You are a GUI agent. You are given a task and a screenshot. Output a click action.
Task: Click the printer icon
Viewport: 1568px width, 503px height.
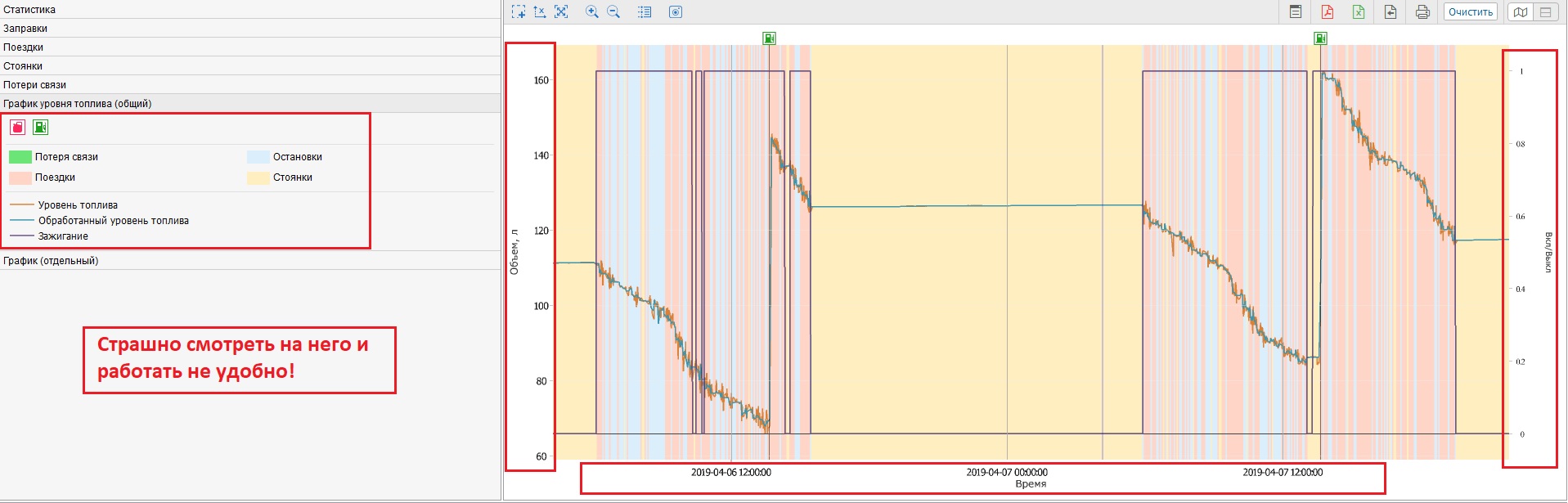pyautogui.click(x=1422, y=11)
